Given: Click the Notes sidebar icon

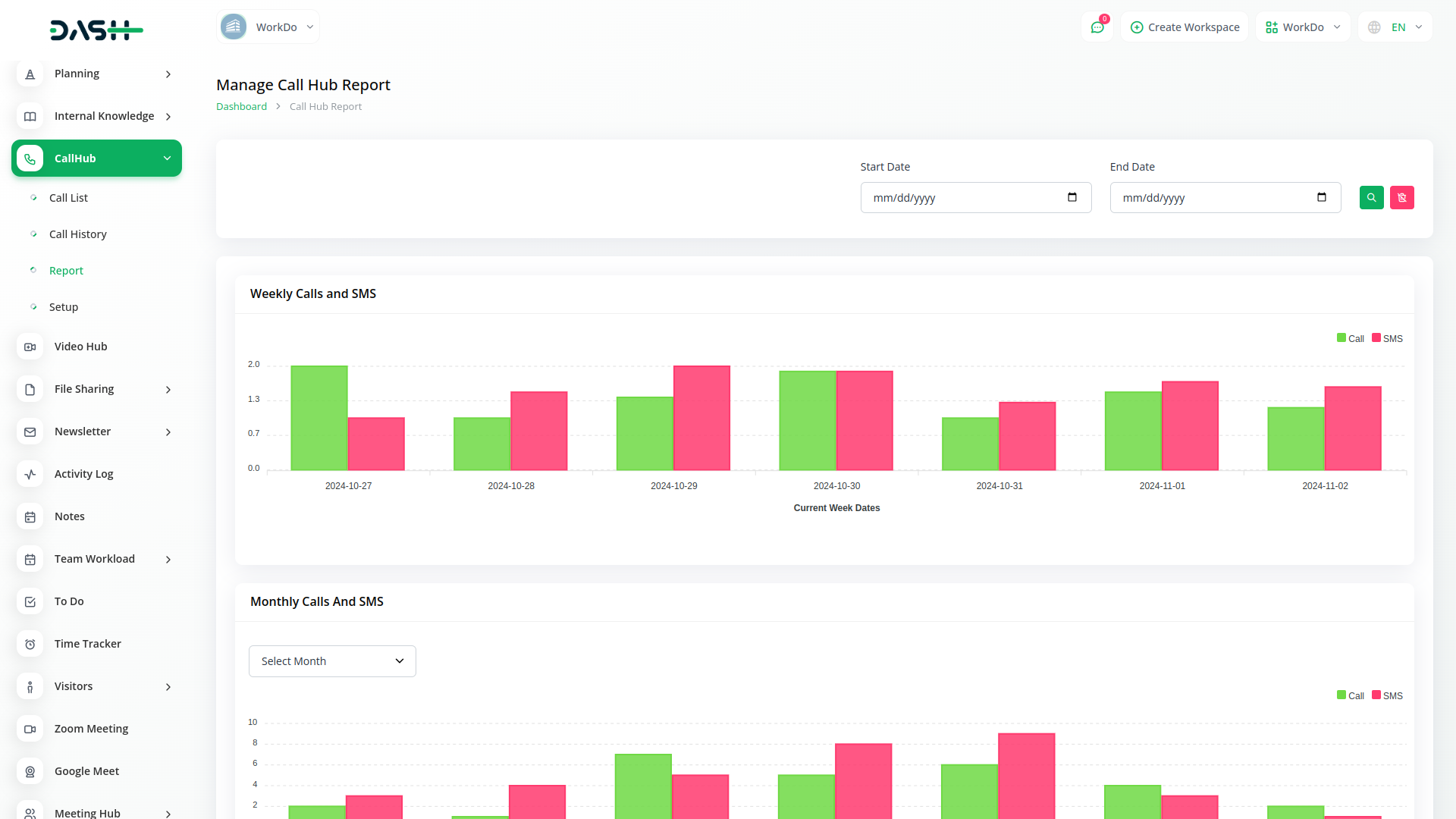Looking at the screenshot, I should (30, 516).
